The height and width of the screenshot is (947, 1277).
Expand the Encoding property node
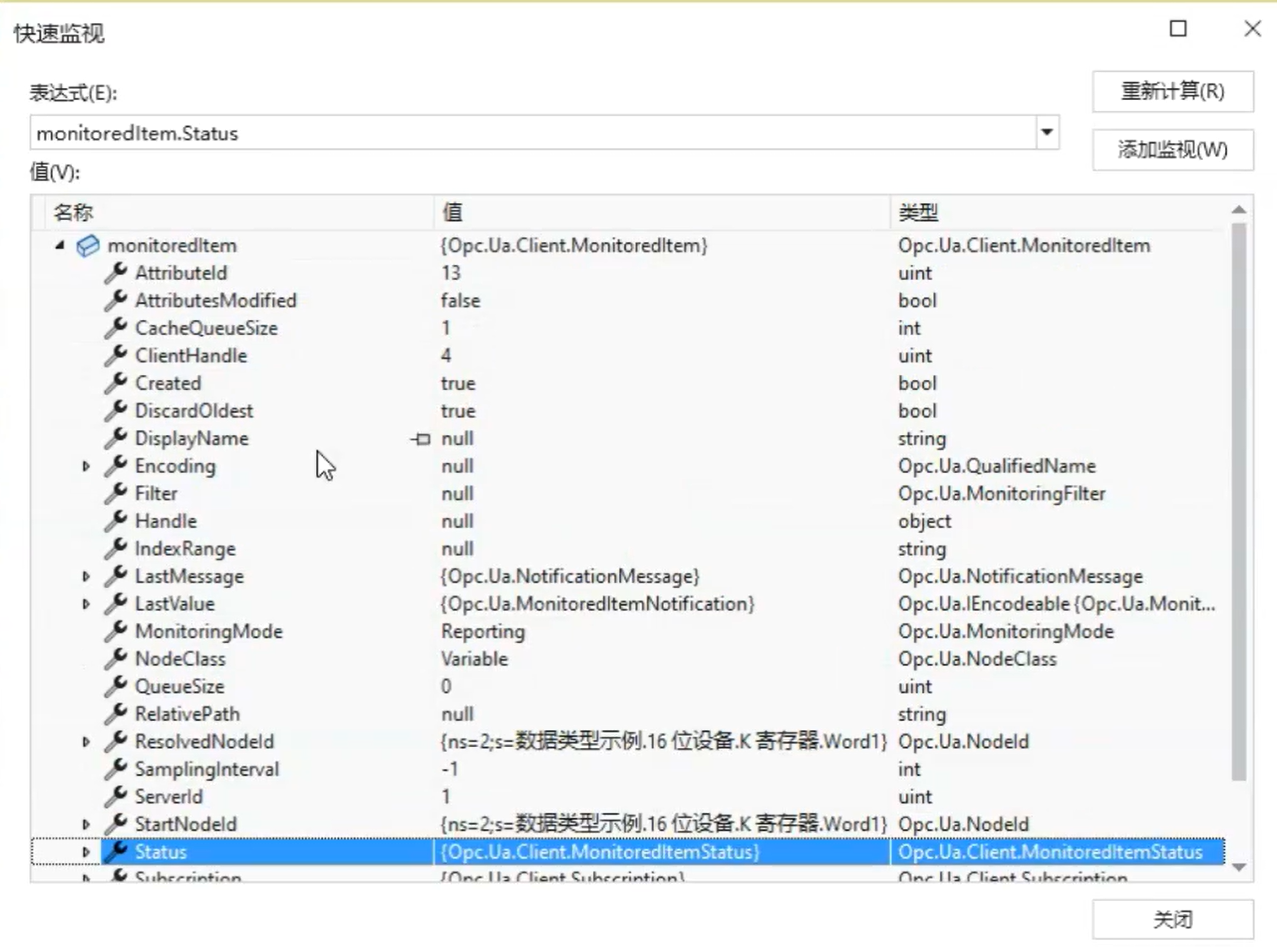86,466
